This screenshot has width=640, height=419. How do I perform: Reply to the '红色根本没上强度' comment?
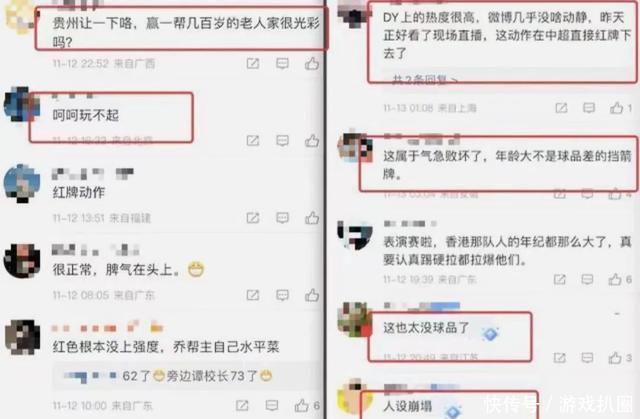272,405
